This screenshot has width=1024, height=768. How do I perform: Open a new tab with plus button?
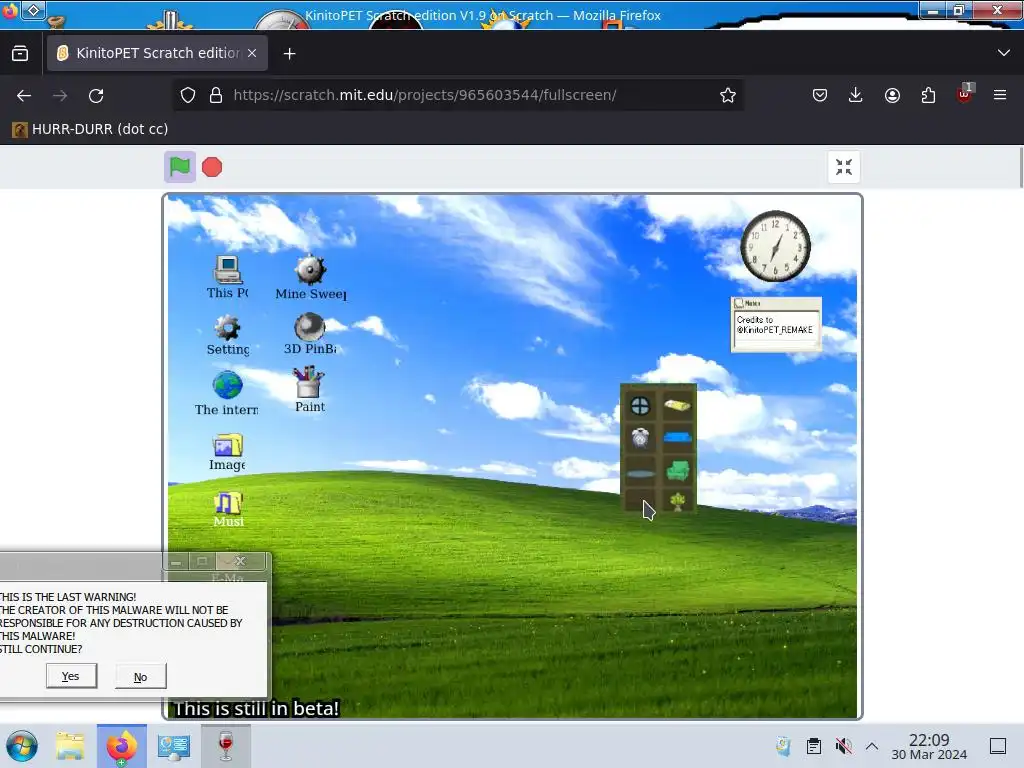coord(289,54)
